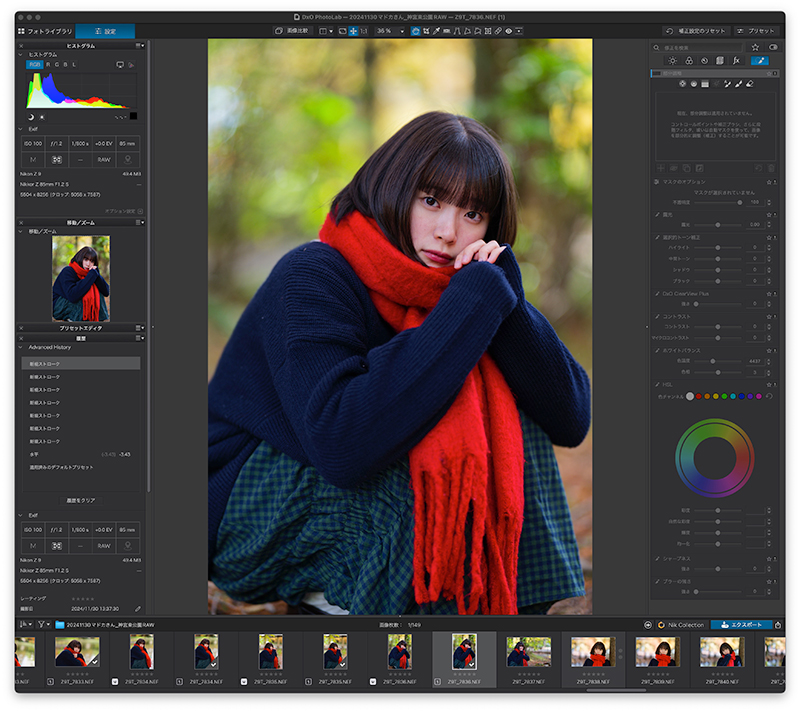Toggle active corrections only switch

pos(773,47)
